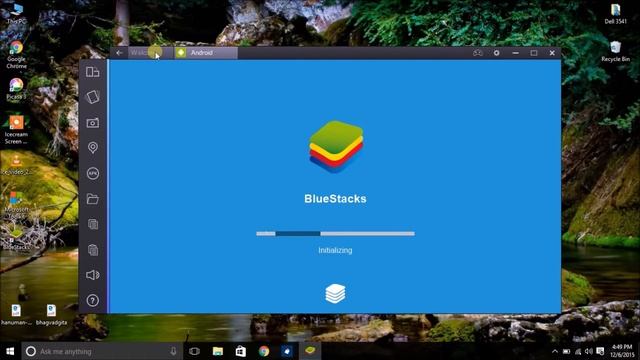Click the back arrow in BlueStacks title bar
This screenshot has width=640, height=360.
119,53
